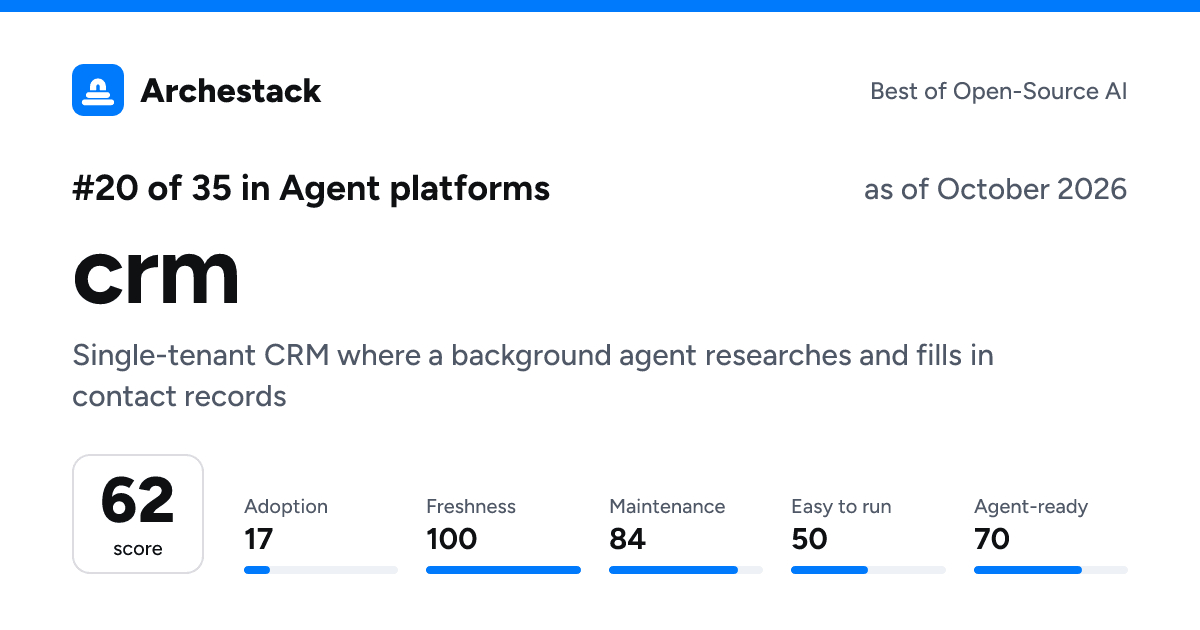
Task: Click the Agent-ready value 70
Action: click(992, 540)
